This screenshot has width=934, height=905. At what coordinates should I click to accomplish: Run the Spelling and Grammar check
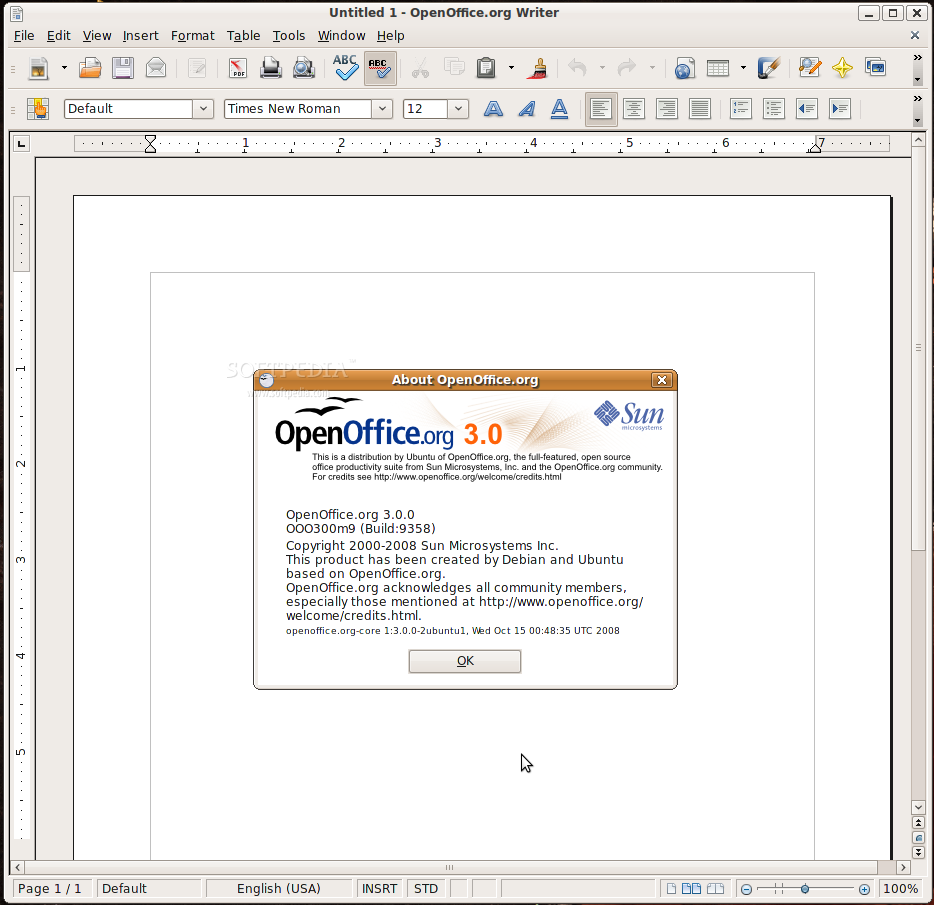[346, 68]
